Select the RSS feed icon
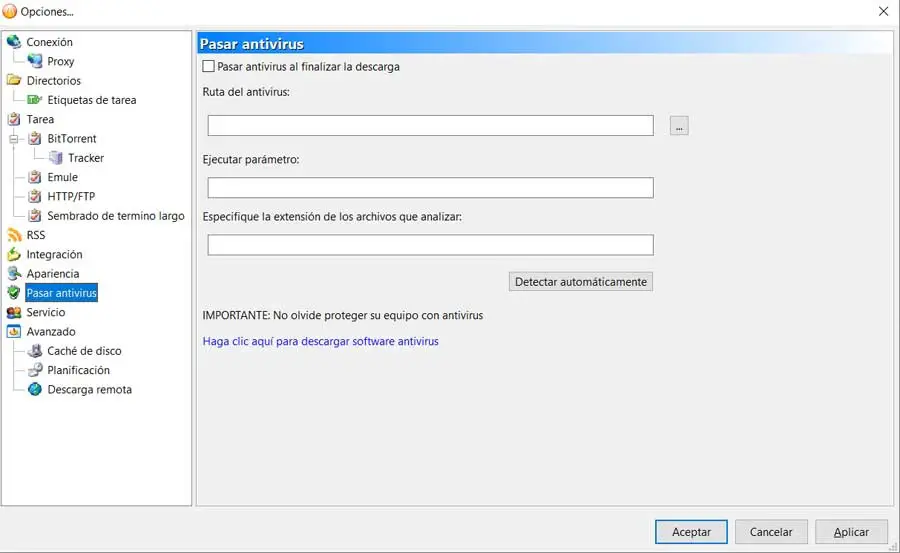 click(14, 235)
